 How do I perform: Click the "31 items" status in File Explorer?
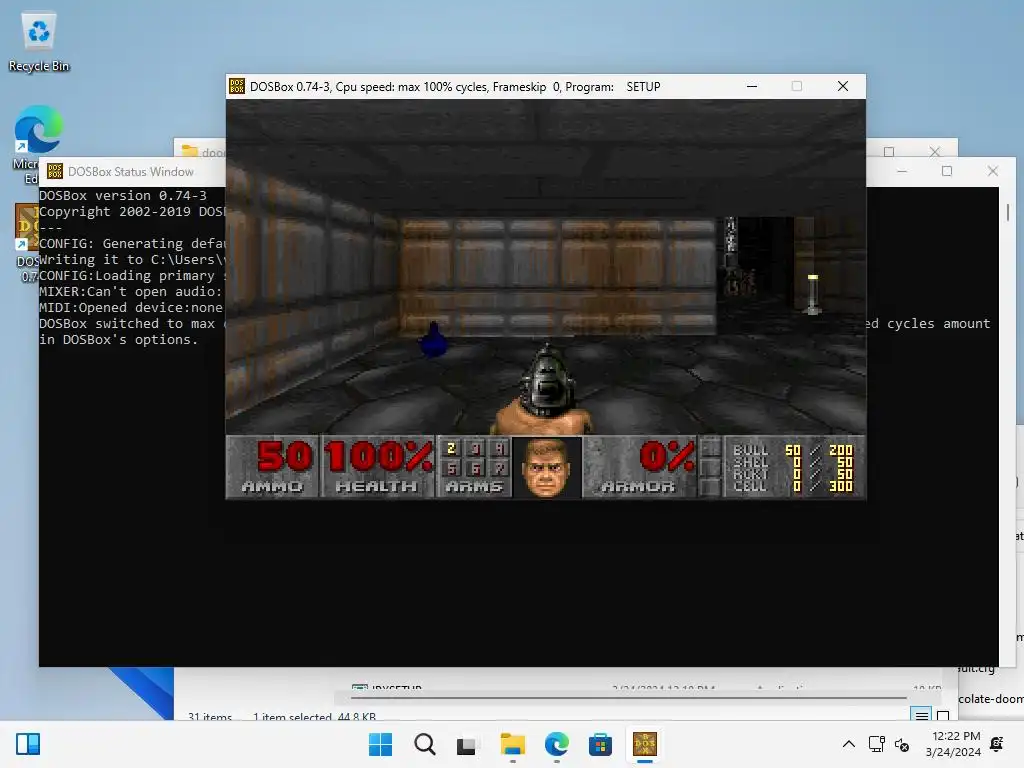[210, 716]
